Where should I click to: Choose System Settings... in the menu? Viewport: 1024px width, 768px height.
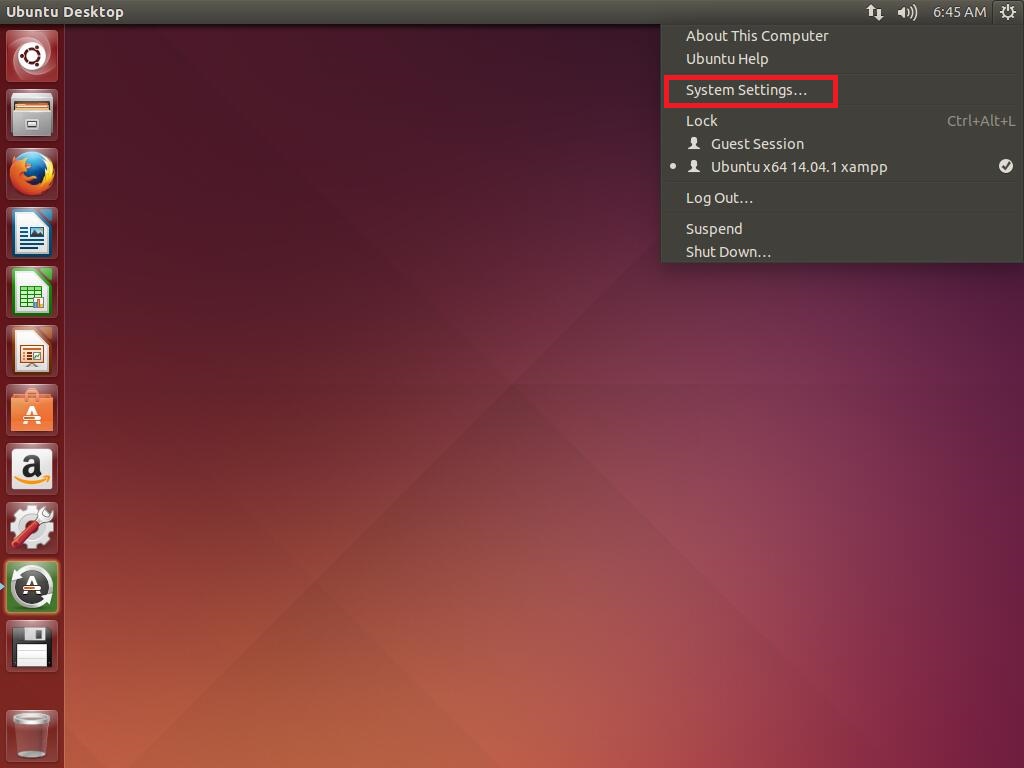coord(842,90)
